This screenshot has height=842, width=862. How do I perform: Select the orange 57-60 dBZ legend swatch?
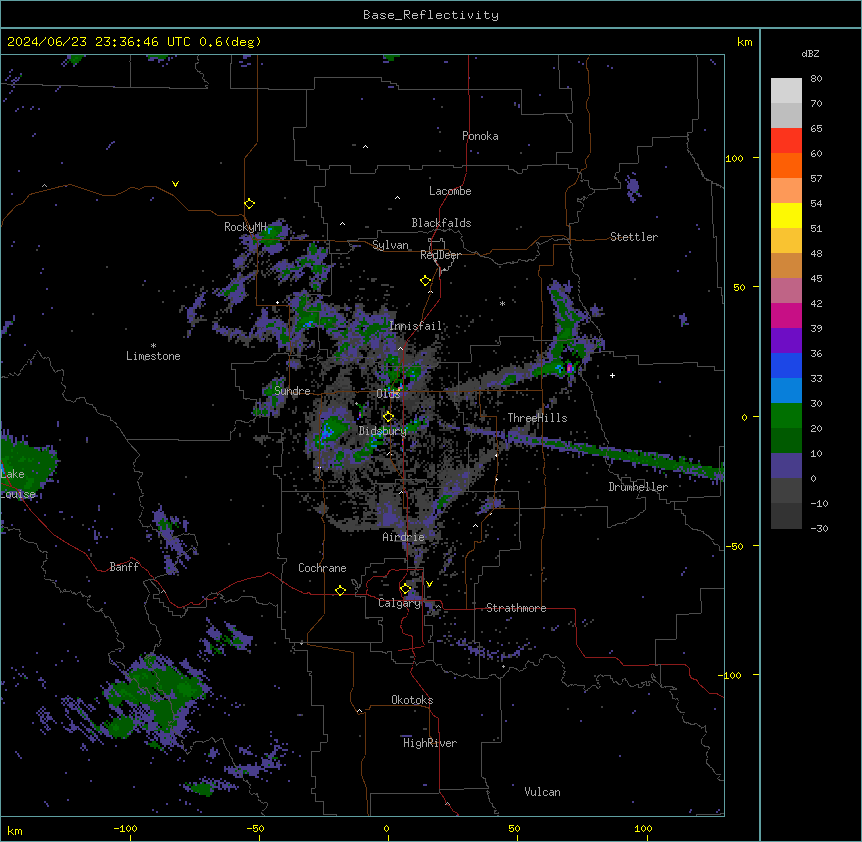[786, 165]
